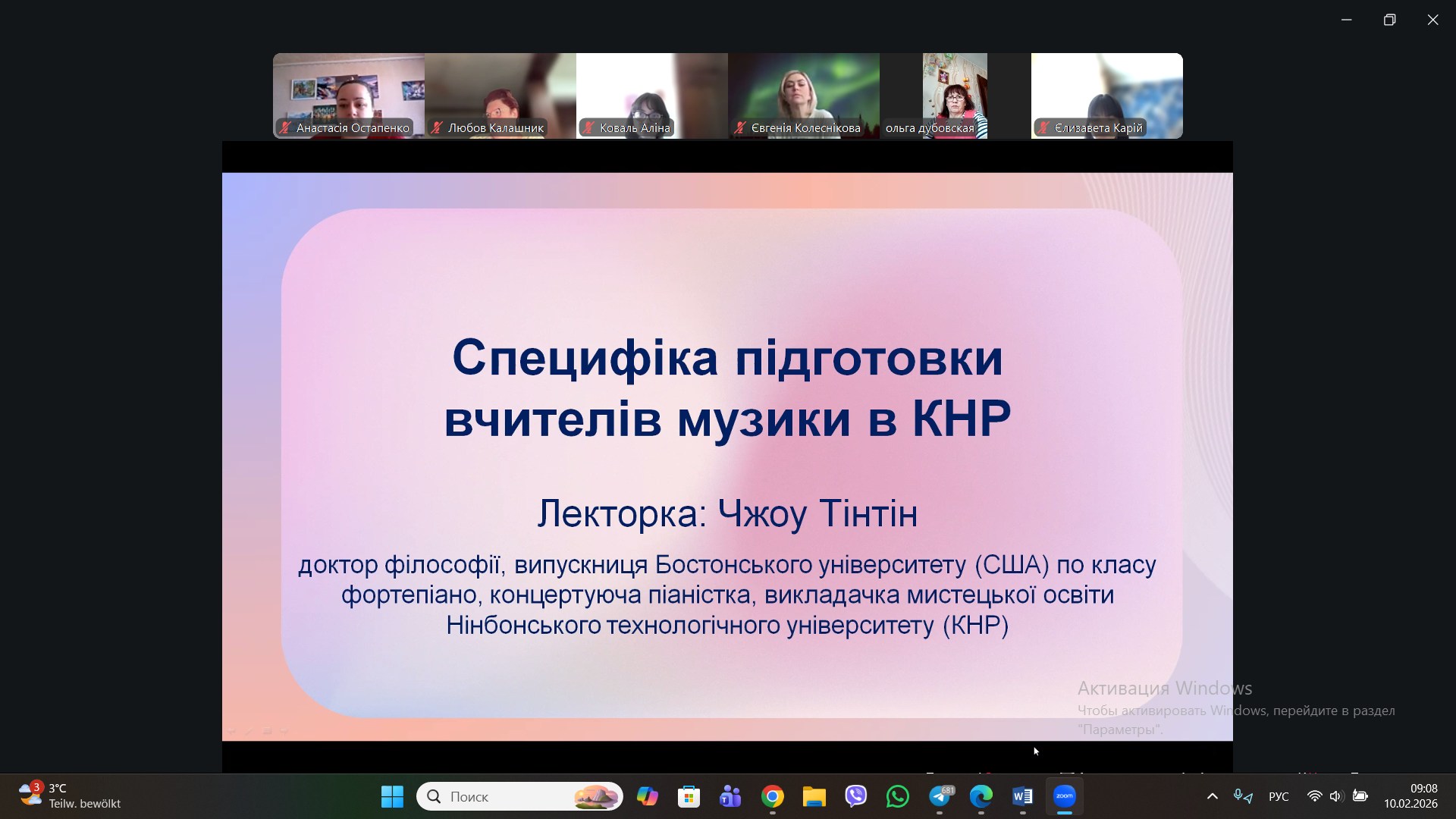
Task: Open the Windows Start menu
Action: coord(392,796)
